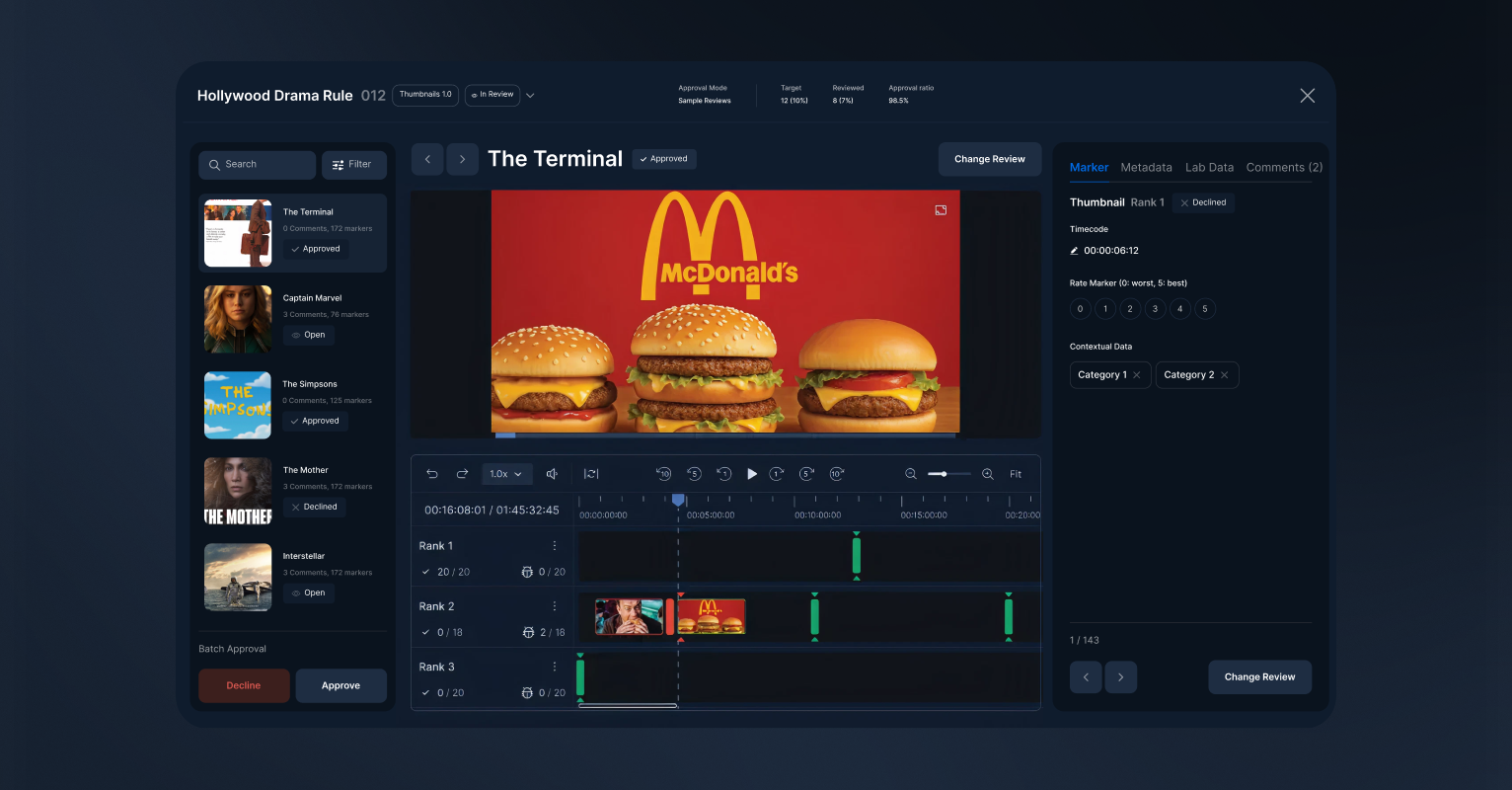The image size is (1512, 790).
Task: Mute audio with the speaker icon
Action: 553,474
